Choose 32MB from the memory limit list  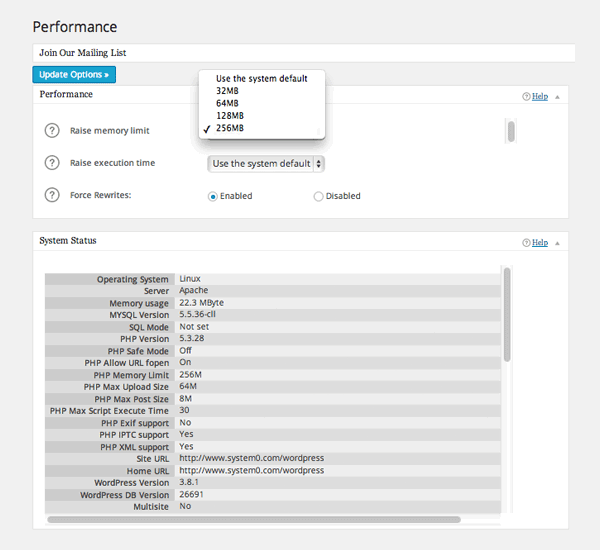[227, 91]
